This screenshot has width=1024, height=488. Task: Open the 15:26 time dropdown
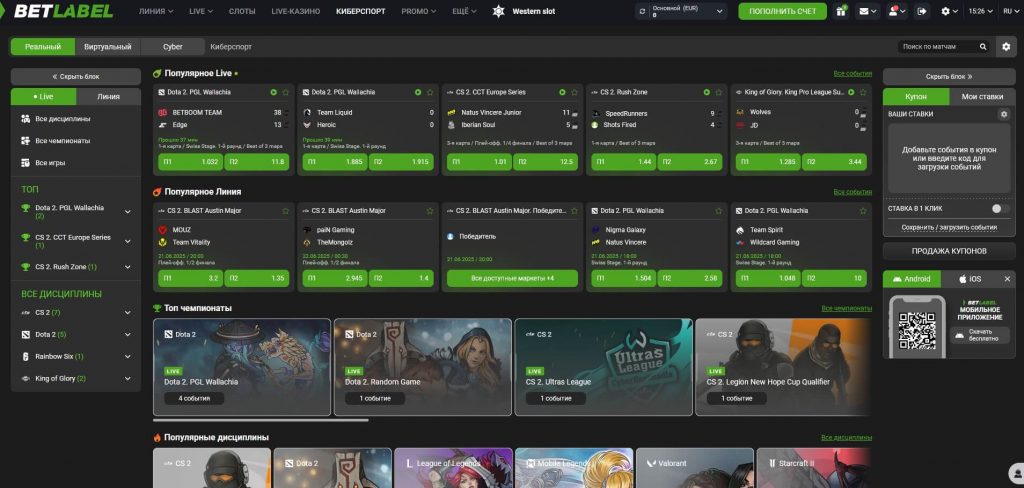pos(980,11)
